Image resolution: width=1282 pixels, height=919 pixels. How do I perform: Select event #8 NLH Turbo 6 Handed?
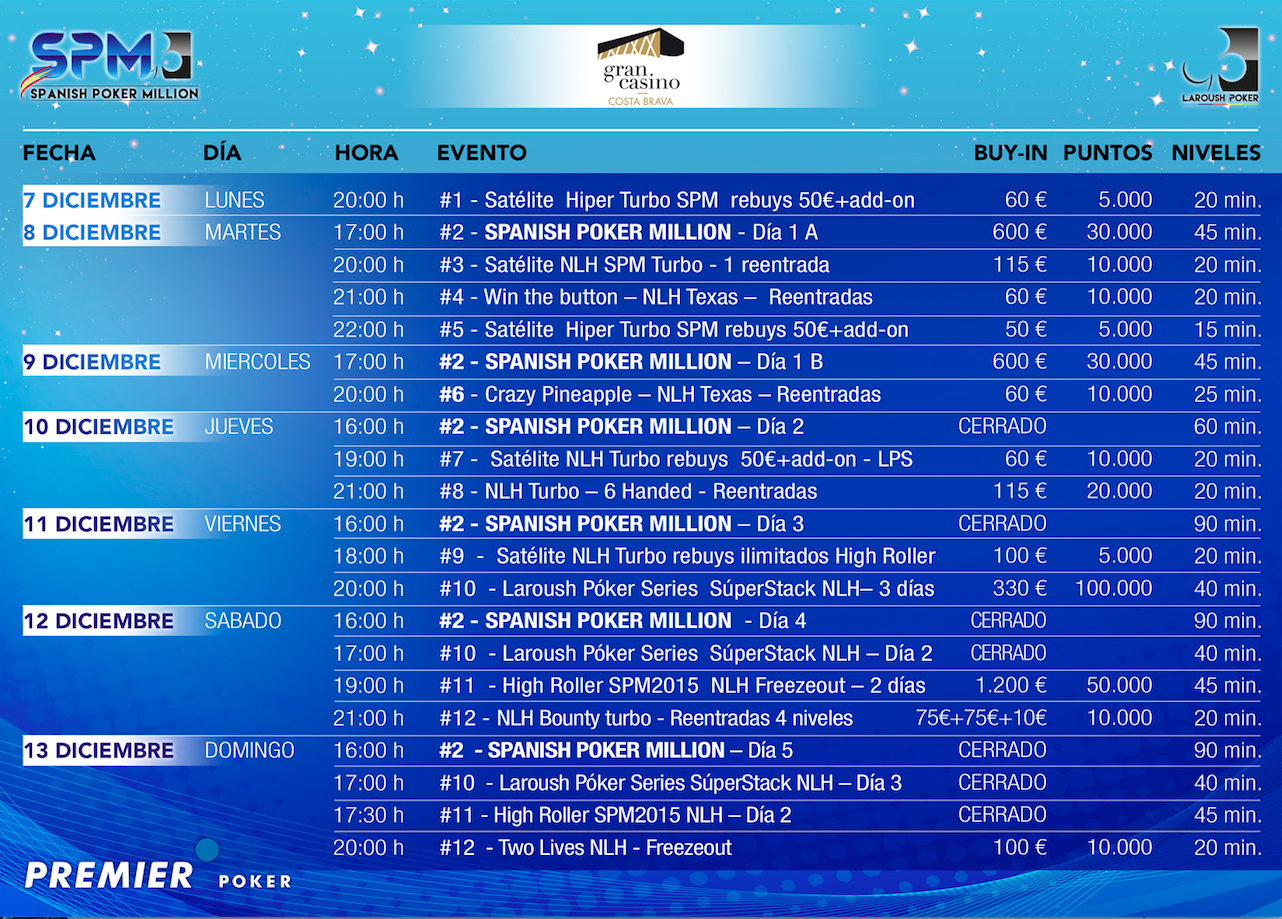point(628,491)
